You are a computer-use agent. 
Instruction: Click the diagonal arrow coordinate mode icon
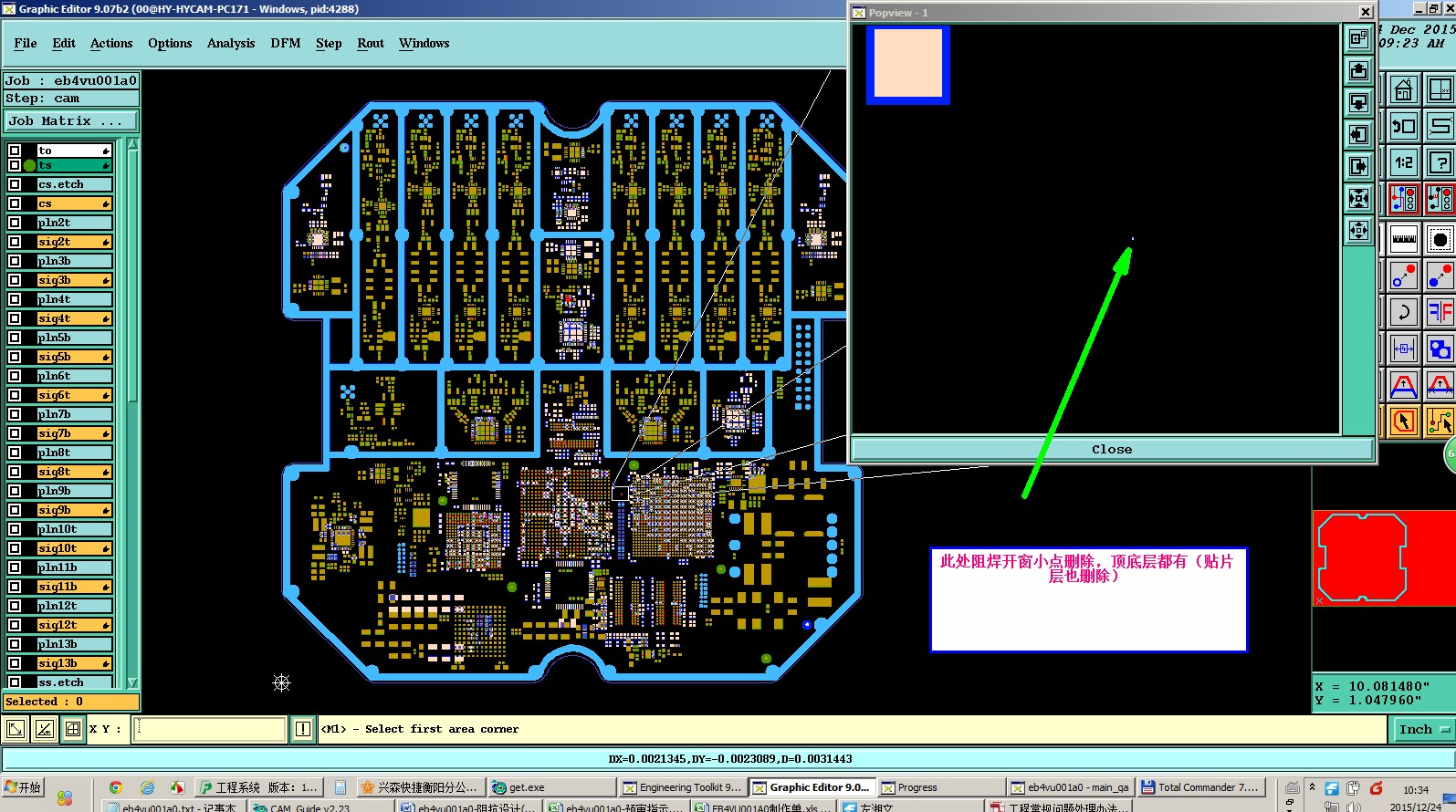(16, 729)
